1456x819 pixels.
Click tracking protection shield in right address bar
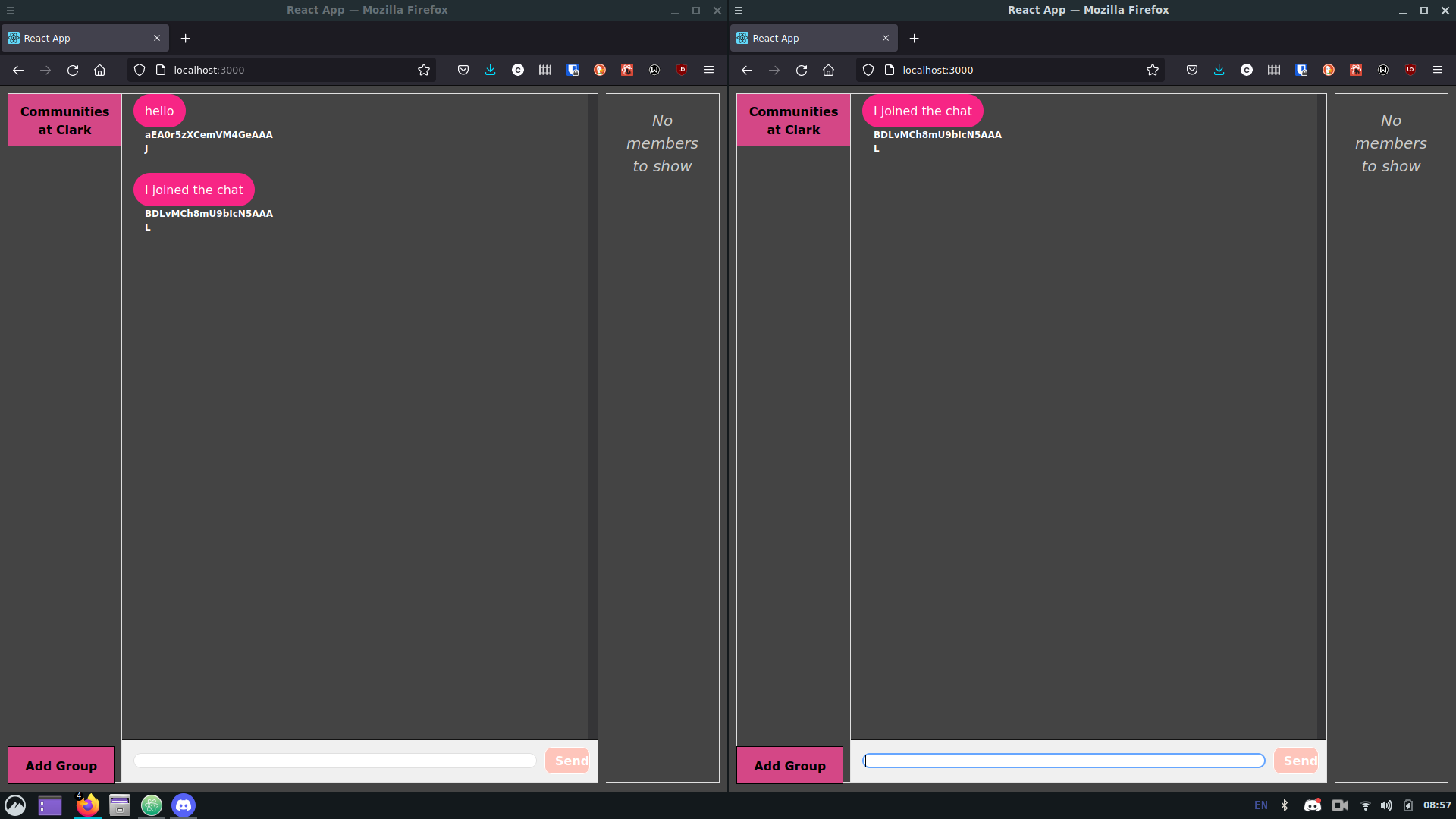[868, 70]
